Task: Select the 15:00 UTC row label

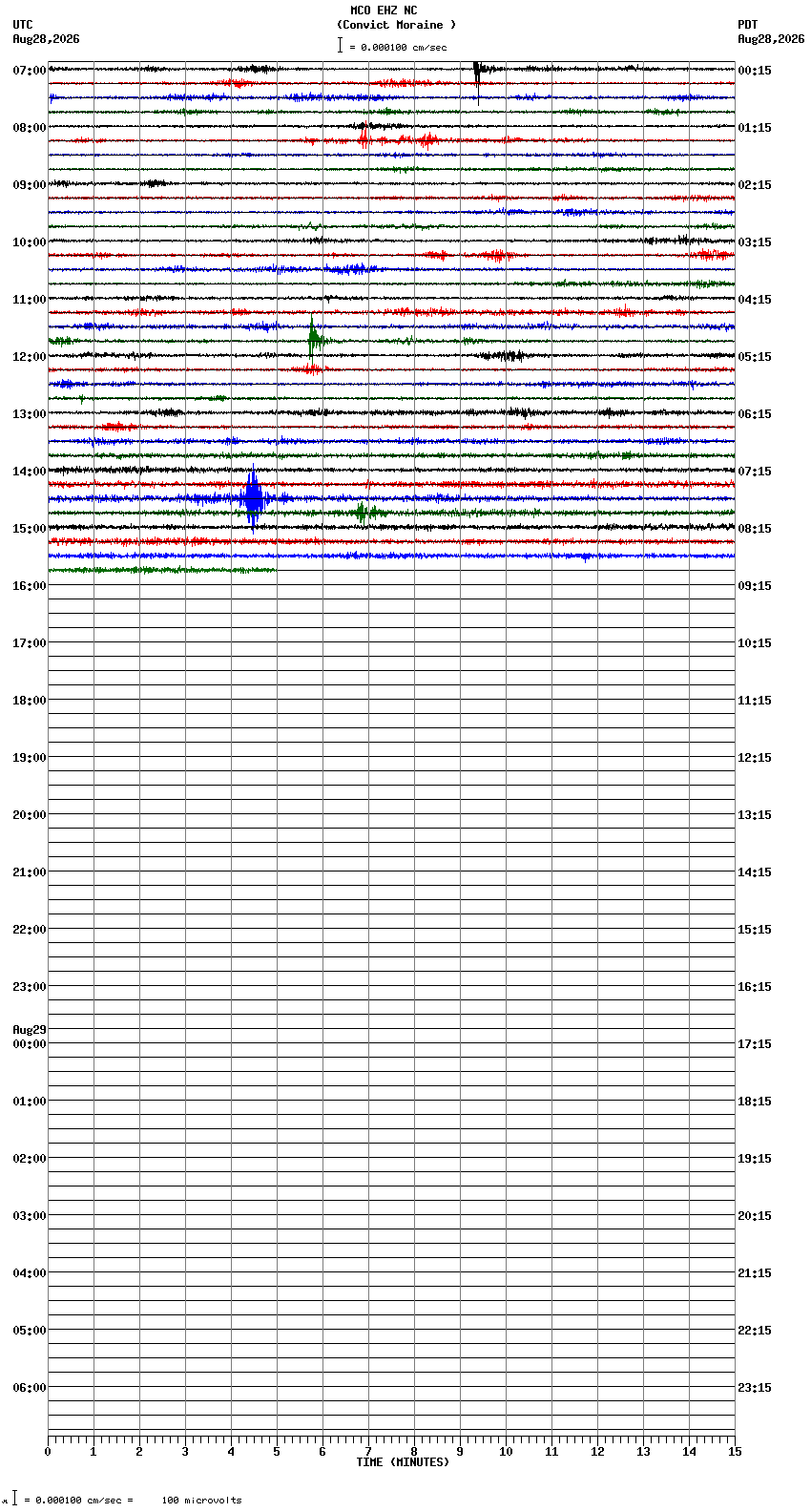Action: click(30, 528)
